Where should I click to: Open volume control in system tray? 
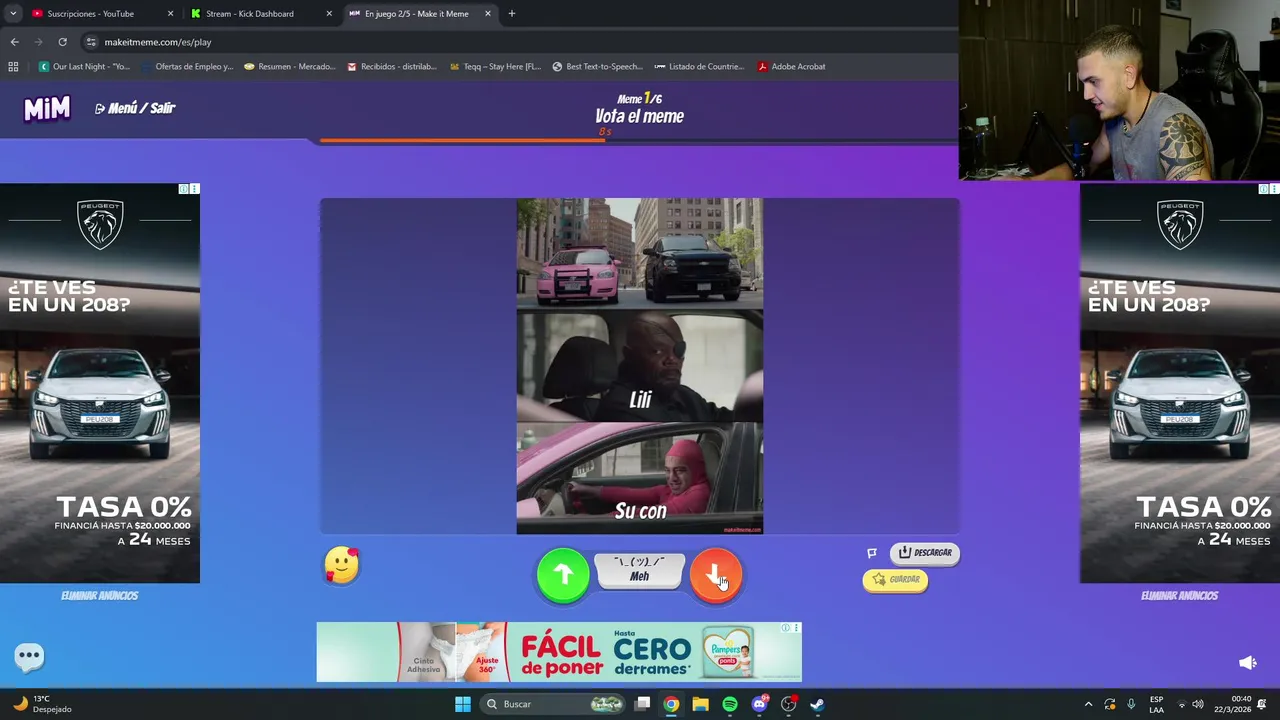[x=1198, y=704]
